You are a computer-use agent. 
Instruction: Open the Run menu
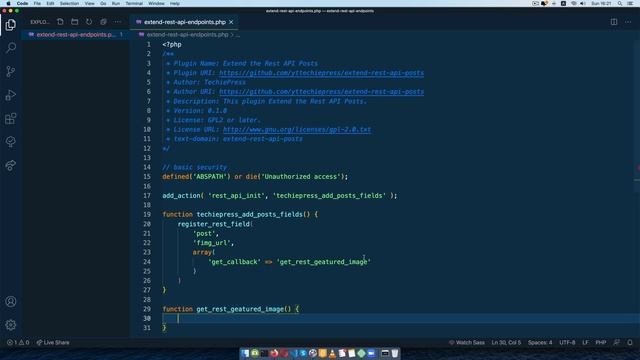[116, 3]
